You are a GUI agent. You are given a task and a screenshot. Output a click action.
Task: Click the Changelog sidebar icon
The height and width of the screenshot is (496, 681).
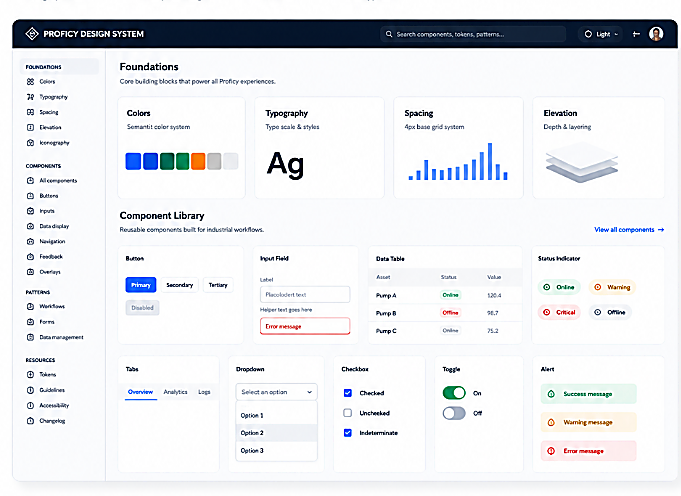click(30, 421)
